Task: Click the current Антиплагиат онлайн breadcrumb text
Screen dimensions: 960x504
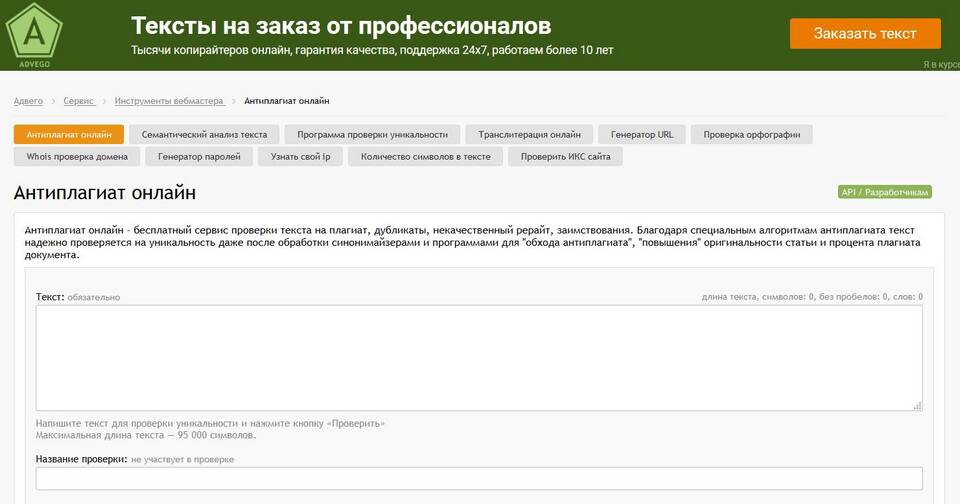Action: 287,101
